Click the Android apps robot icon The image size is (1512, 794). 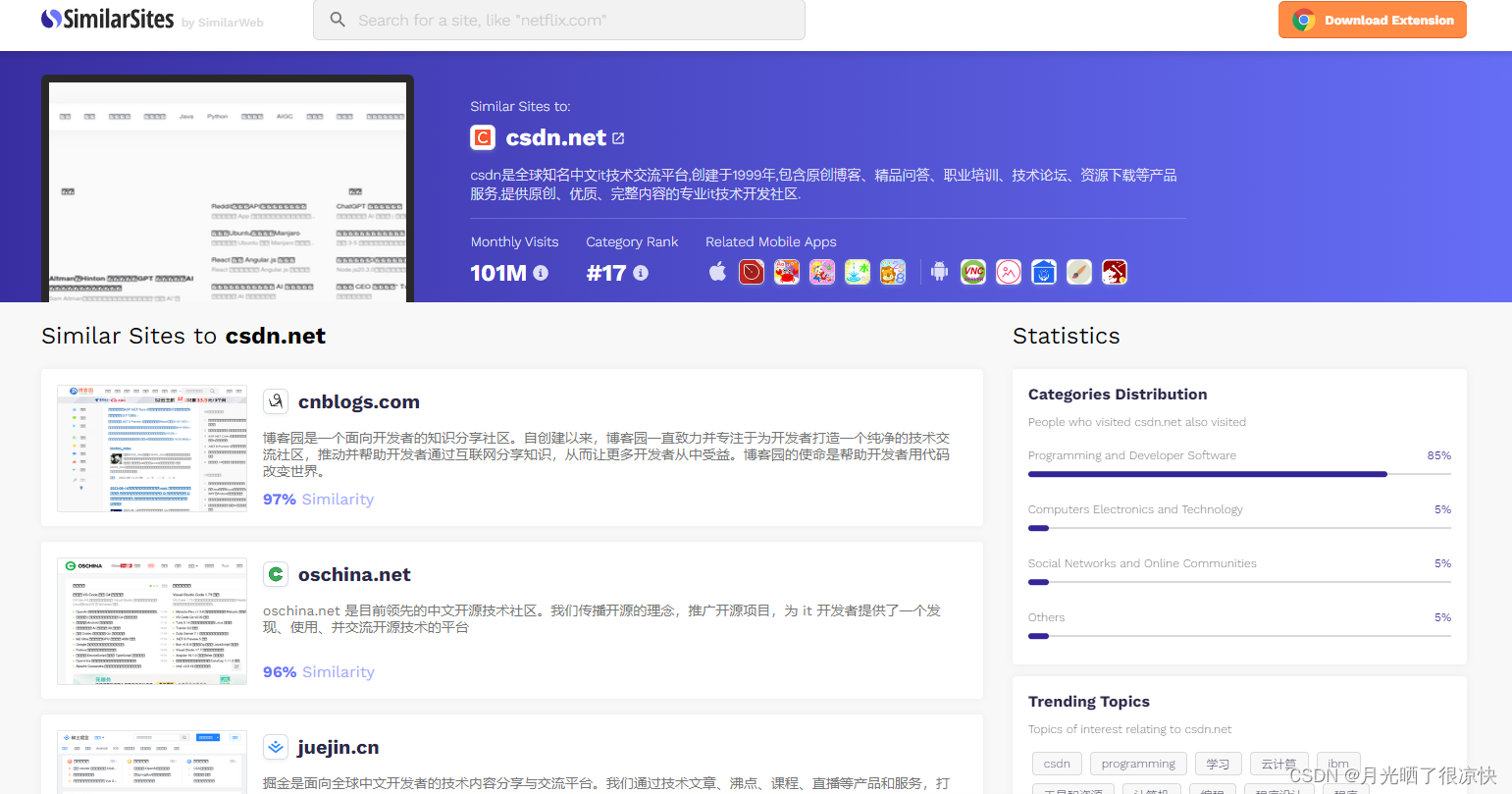[939, 272]
